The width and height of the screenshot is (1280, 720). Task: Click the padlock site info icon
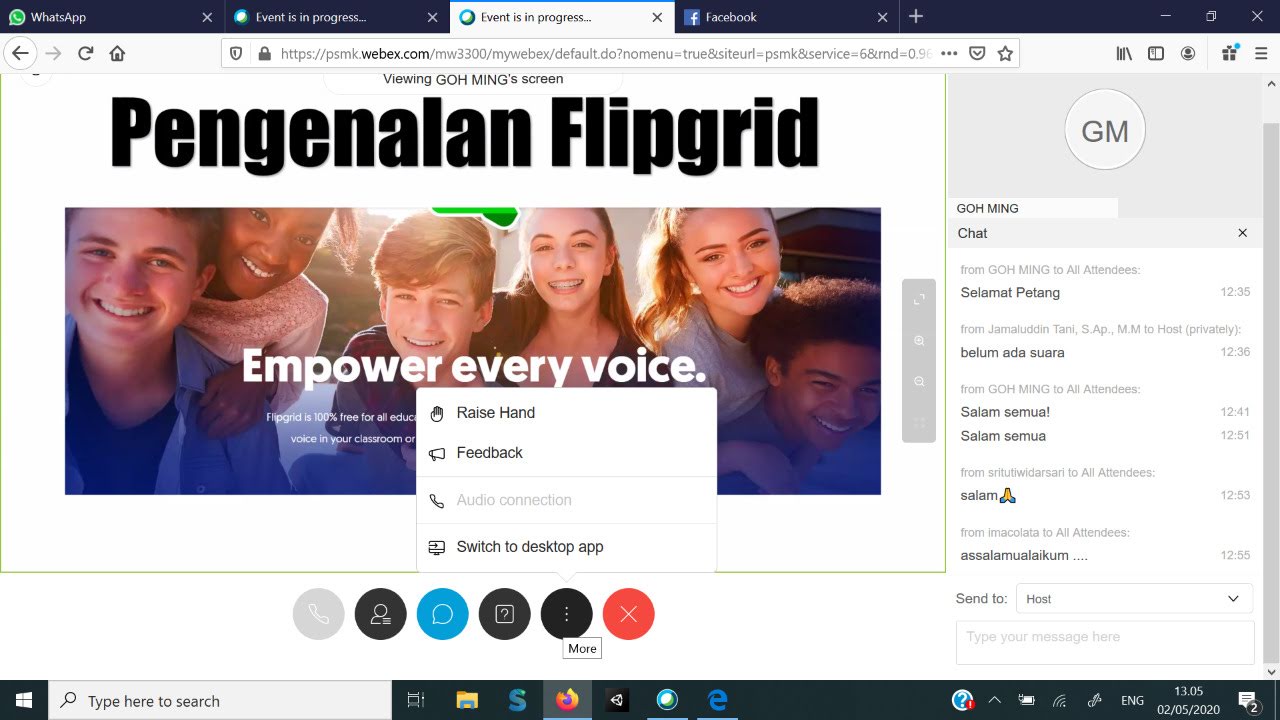264,54
